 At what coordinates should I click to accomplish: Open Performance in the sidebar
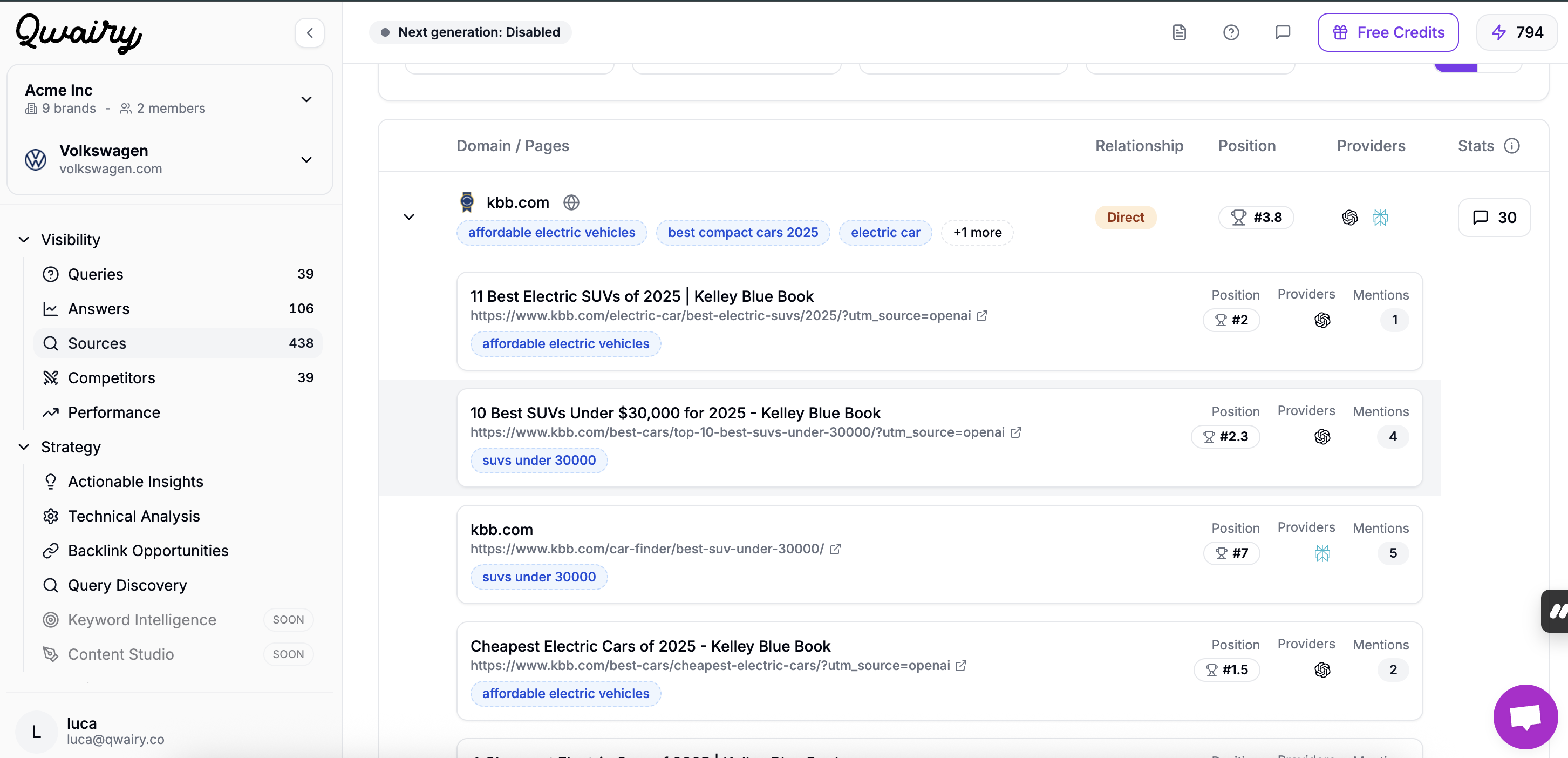[x=178, y=413]
